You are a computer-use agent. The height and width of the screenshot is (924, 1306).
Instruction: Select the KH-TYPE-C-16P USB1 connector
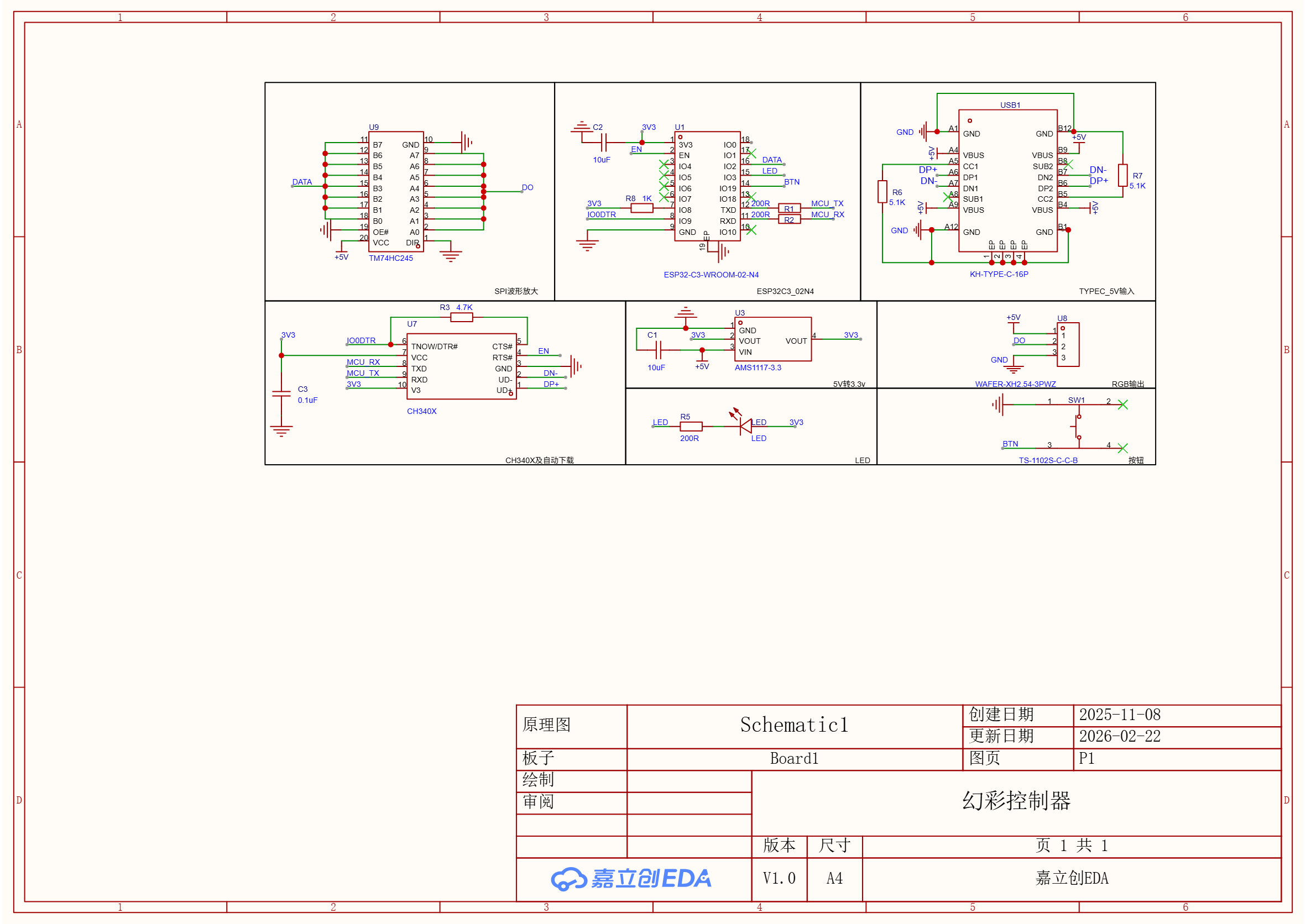[x=1007, y=181]
